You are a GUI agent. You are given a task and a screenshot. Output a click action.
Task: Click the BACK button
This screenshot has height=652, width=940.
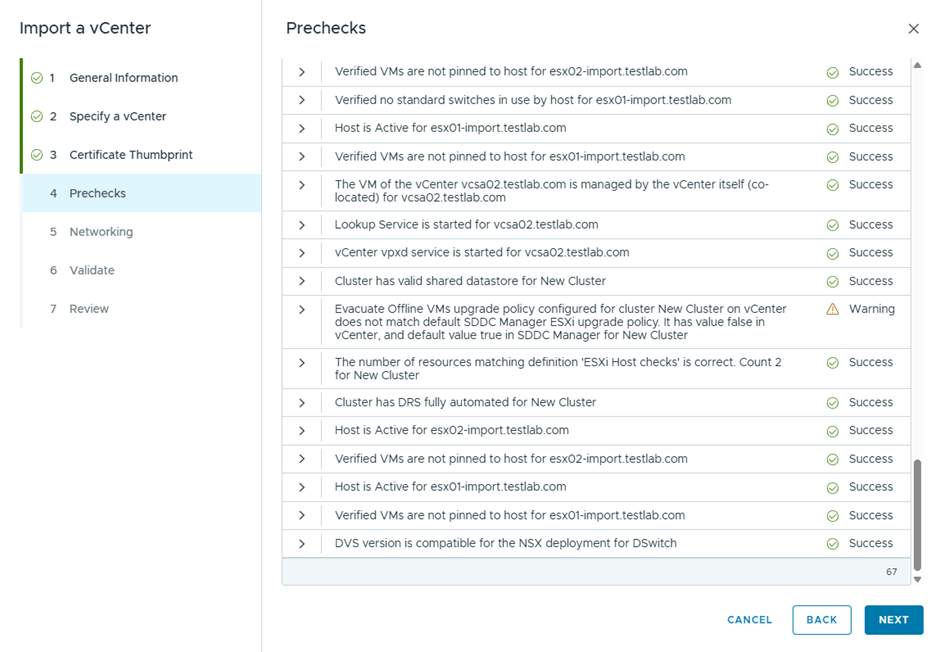pos(821,620)
